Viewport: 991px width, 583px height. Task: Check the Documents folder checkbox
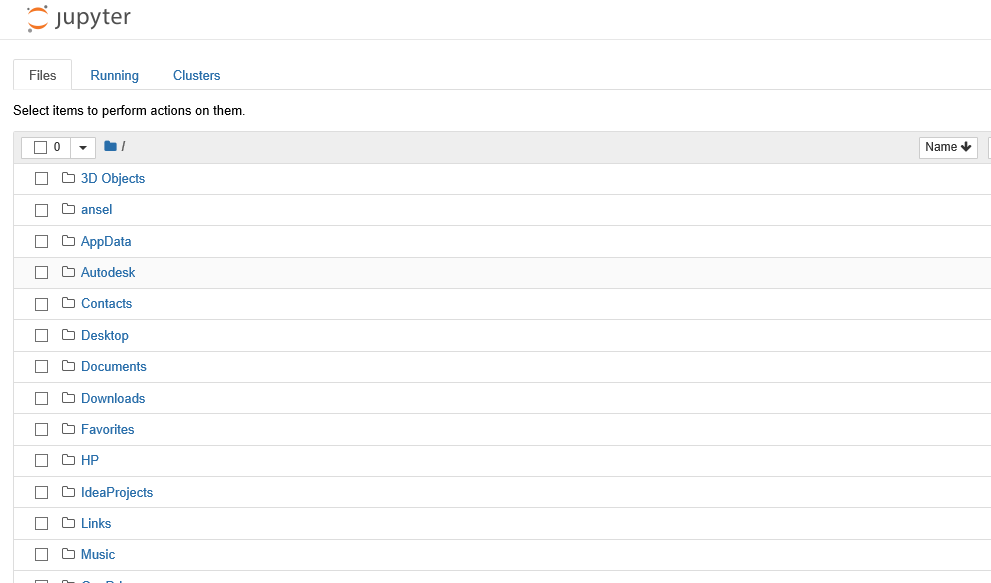(x=41, y=367)
